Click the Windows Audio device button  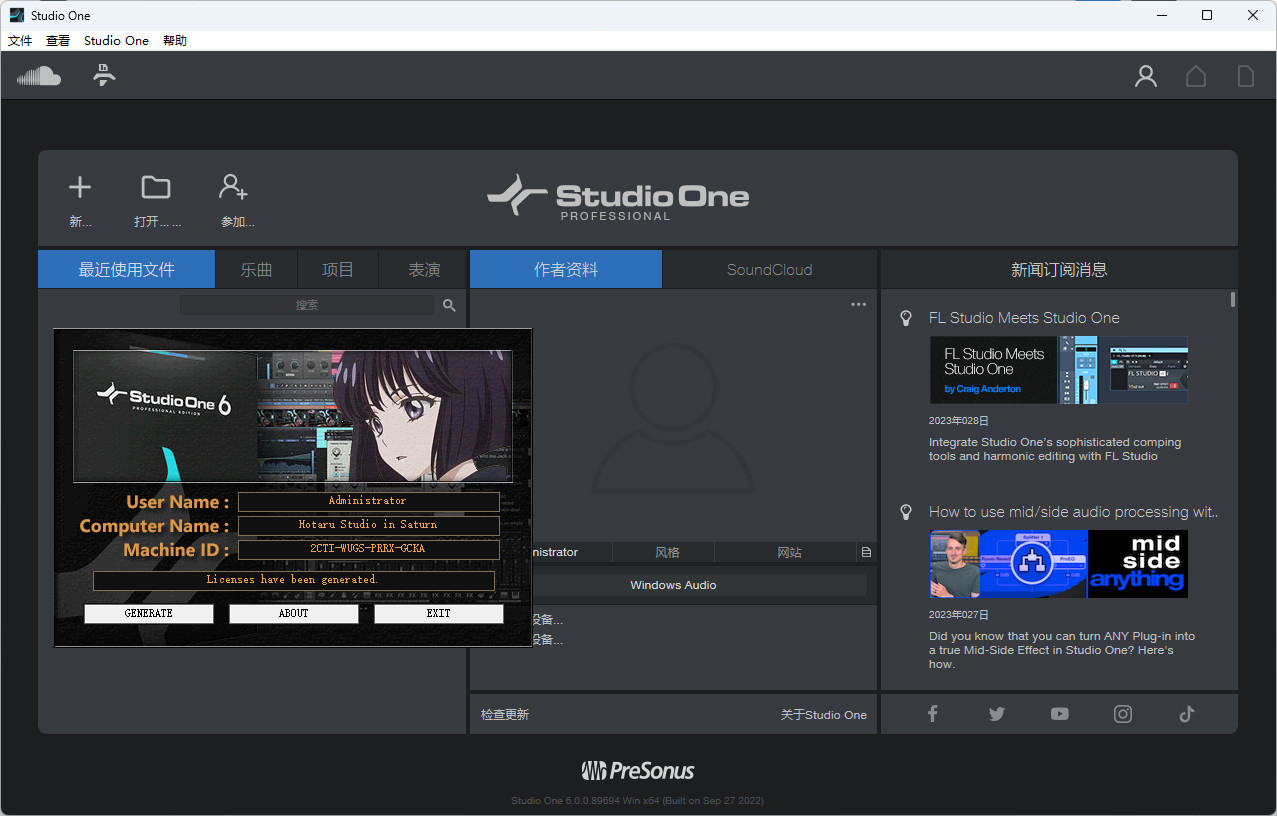pos(673,585)
